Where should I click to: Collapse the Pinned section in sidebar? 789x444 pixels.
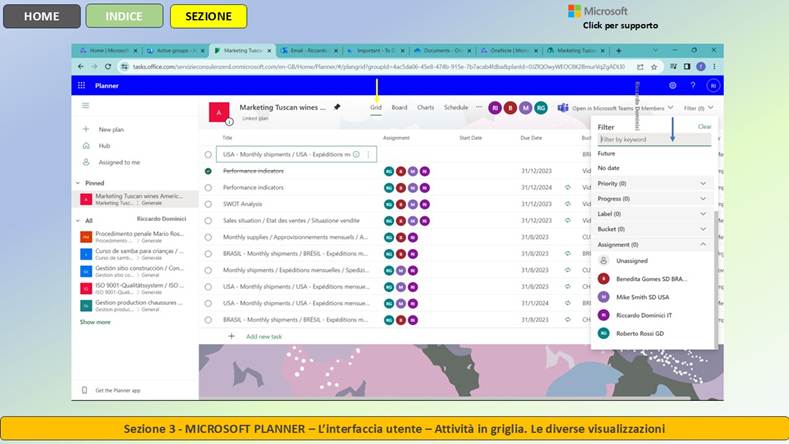pos(78,183)
